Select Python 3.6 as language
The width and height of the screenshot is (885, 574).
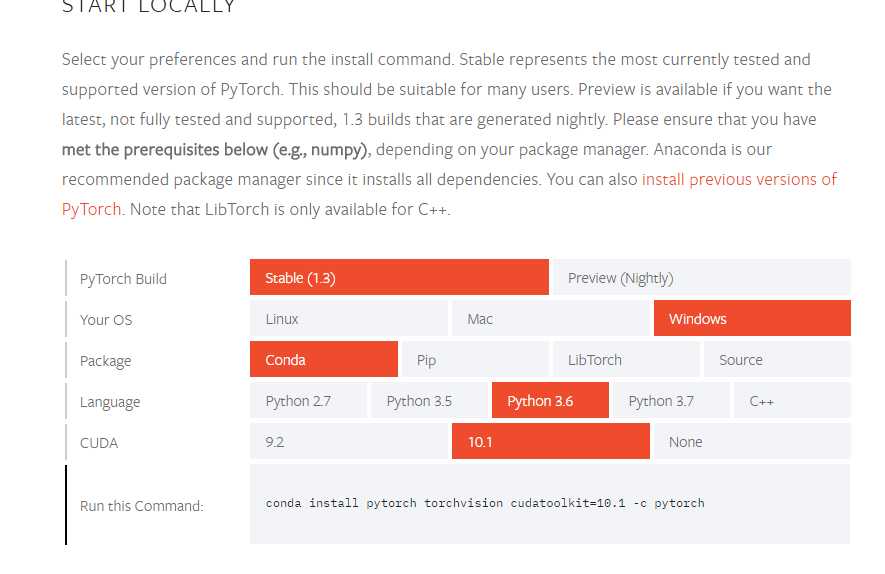coord(550,400)
